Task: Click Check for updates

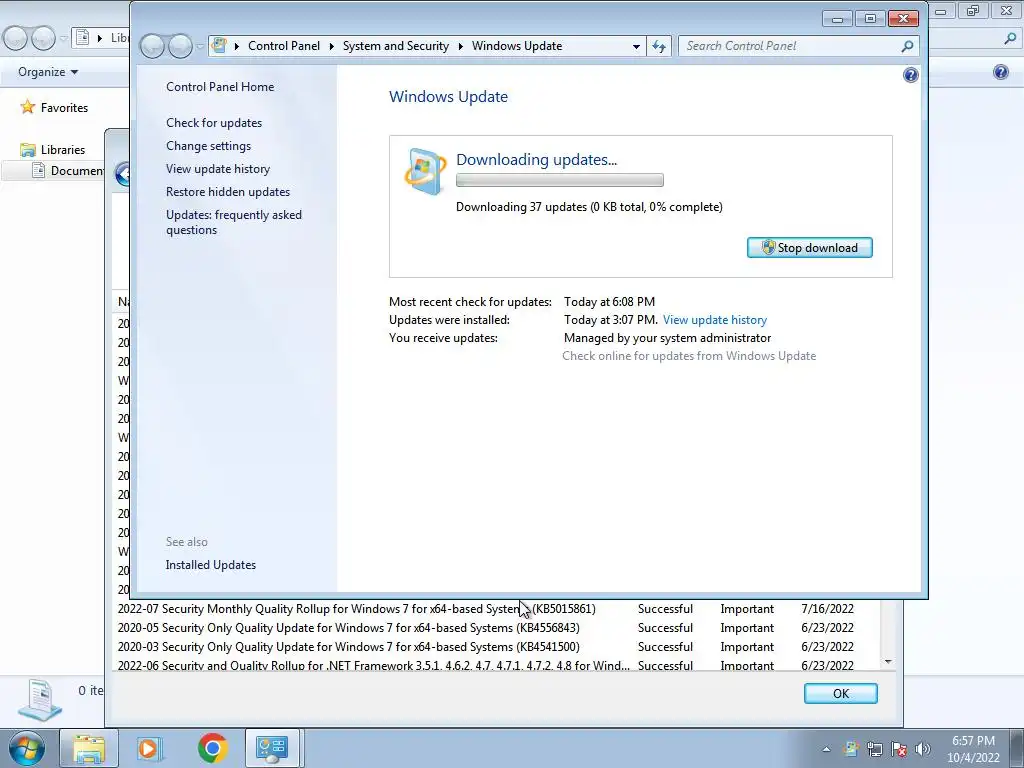Action: point(214,123)
